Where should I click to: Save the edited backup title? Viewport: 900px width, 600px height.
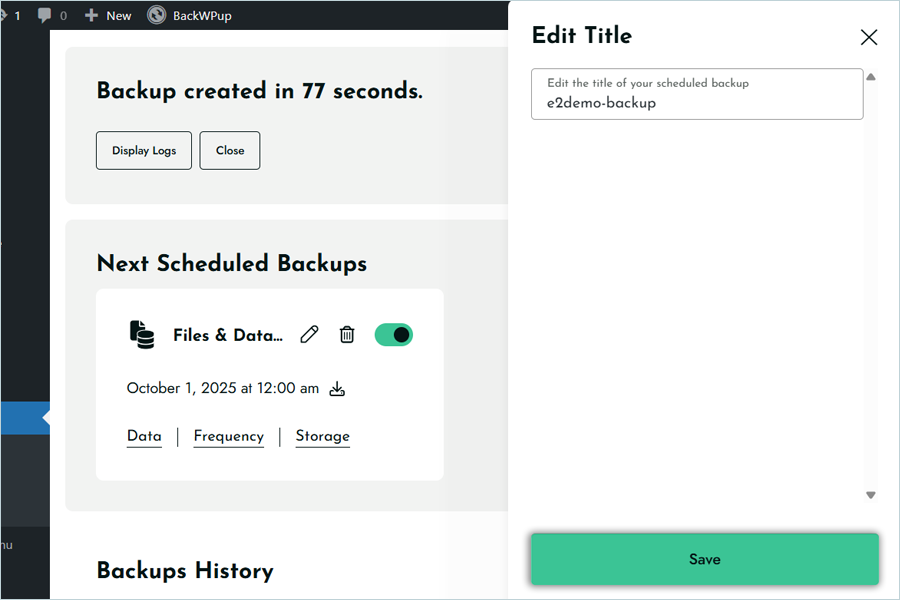704,559
